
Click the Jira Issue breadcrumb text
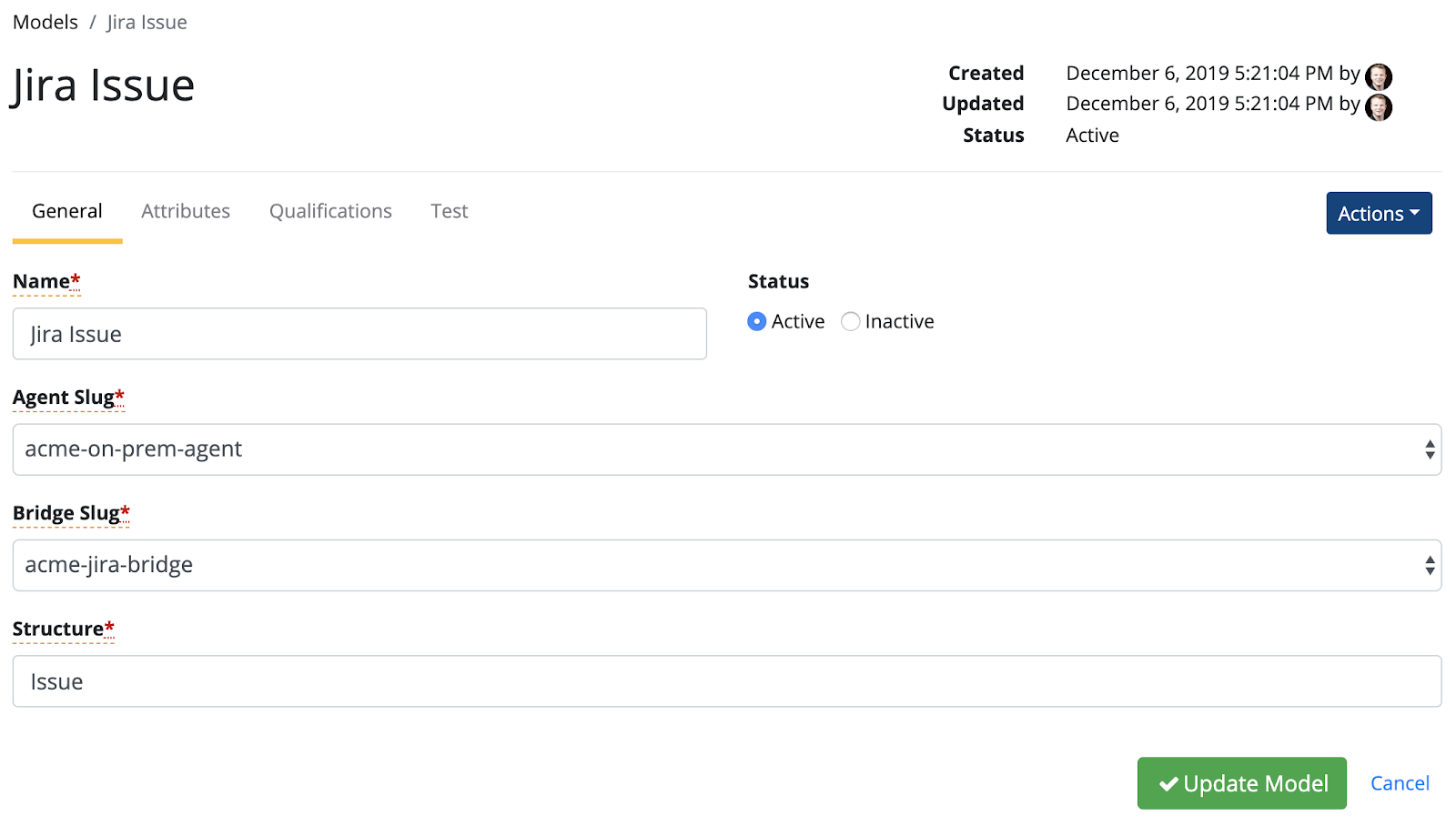(x=147, y=22)
